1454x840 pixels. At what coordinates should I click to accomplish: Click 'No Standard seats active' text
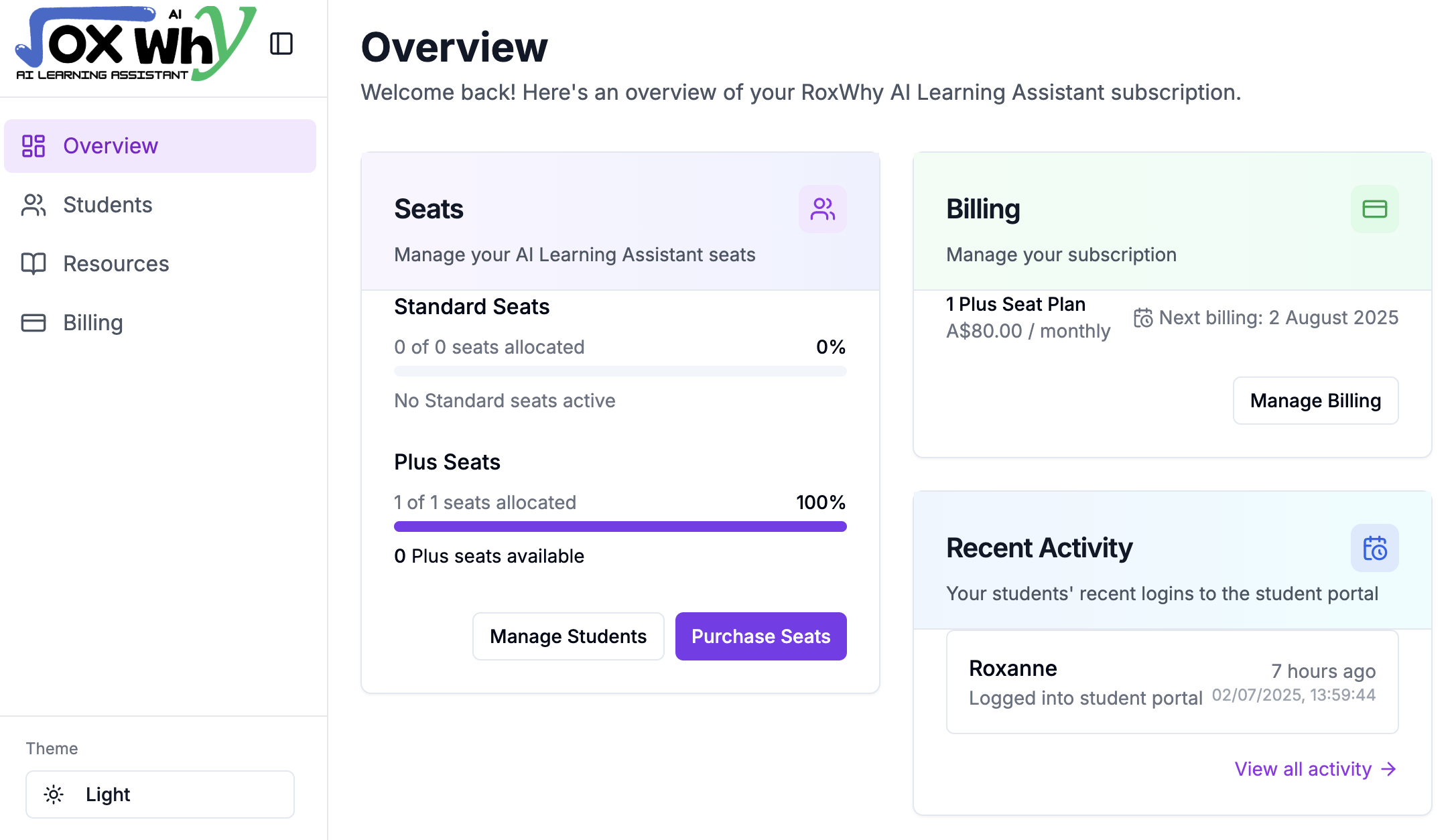[x=505, y=401]
